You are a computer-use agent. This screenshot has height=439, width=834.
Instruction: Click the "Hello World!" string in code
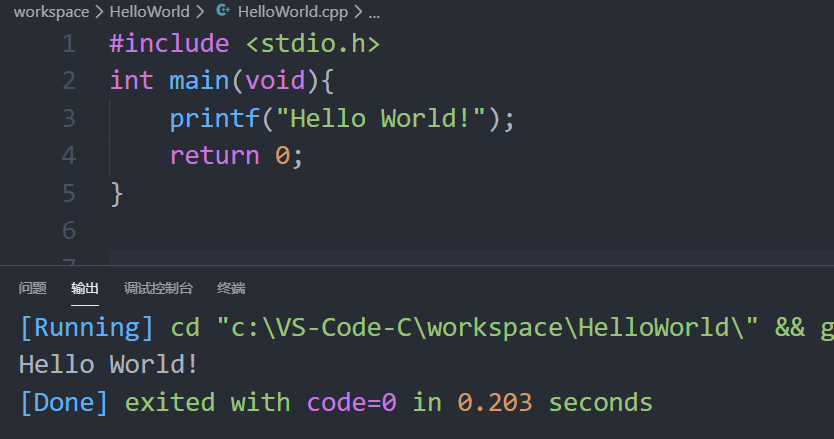[x=380, y=118]
